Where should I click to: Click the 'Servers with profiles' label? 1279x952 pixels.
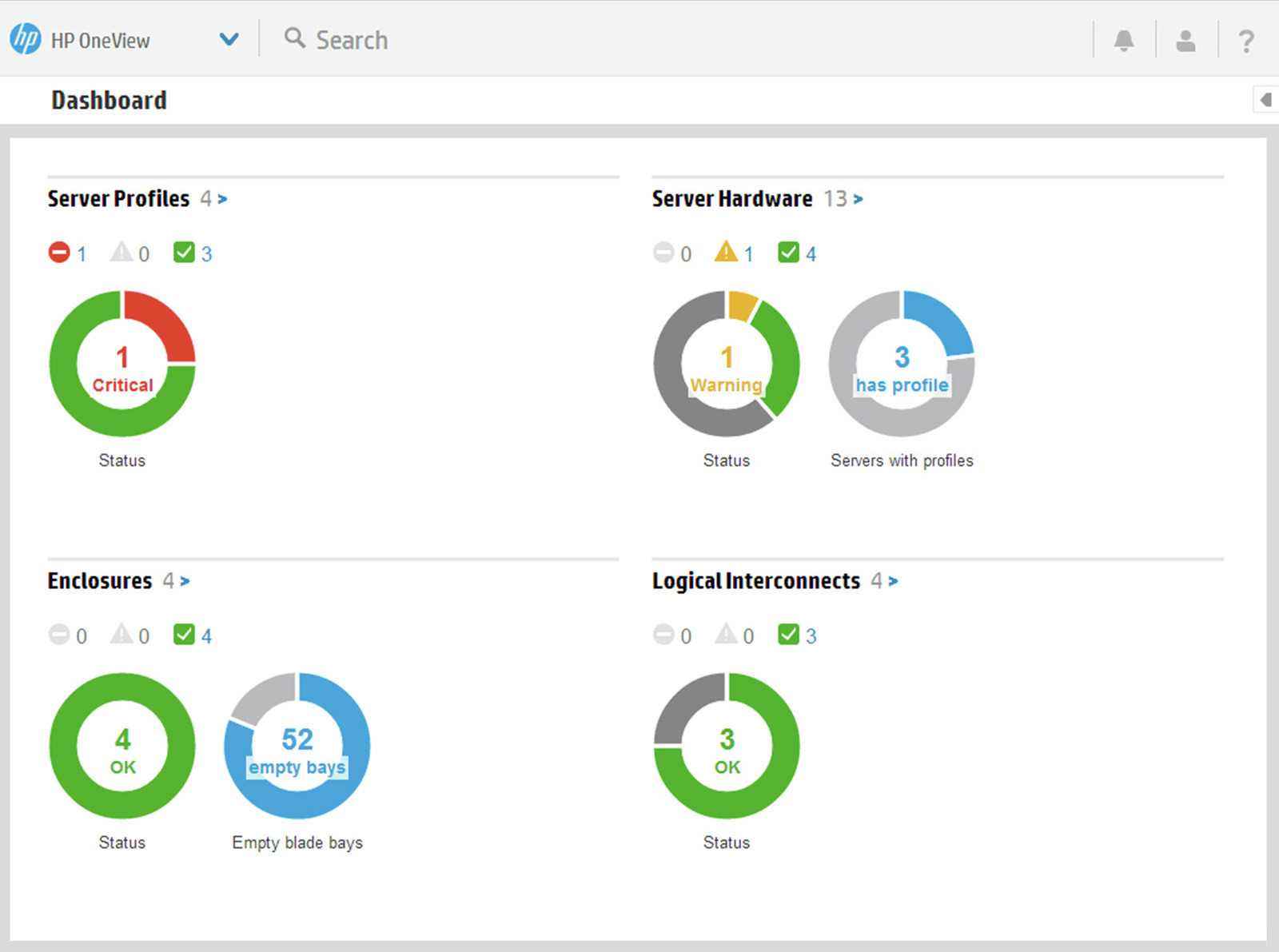(x=902, y=460)
